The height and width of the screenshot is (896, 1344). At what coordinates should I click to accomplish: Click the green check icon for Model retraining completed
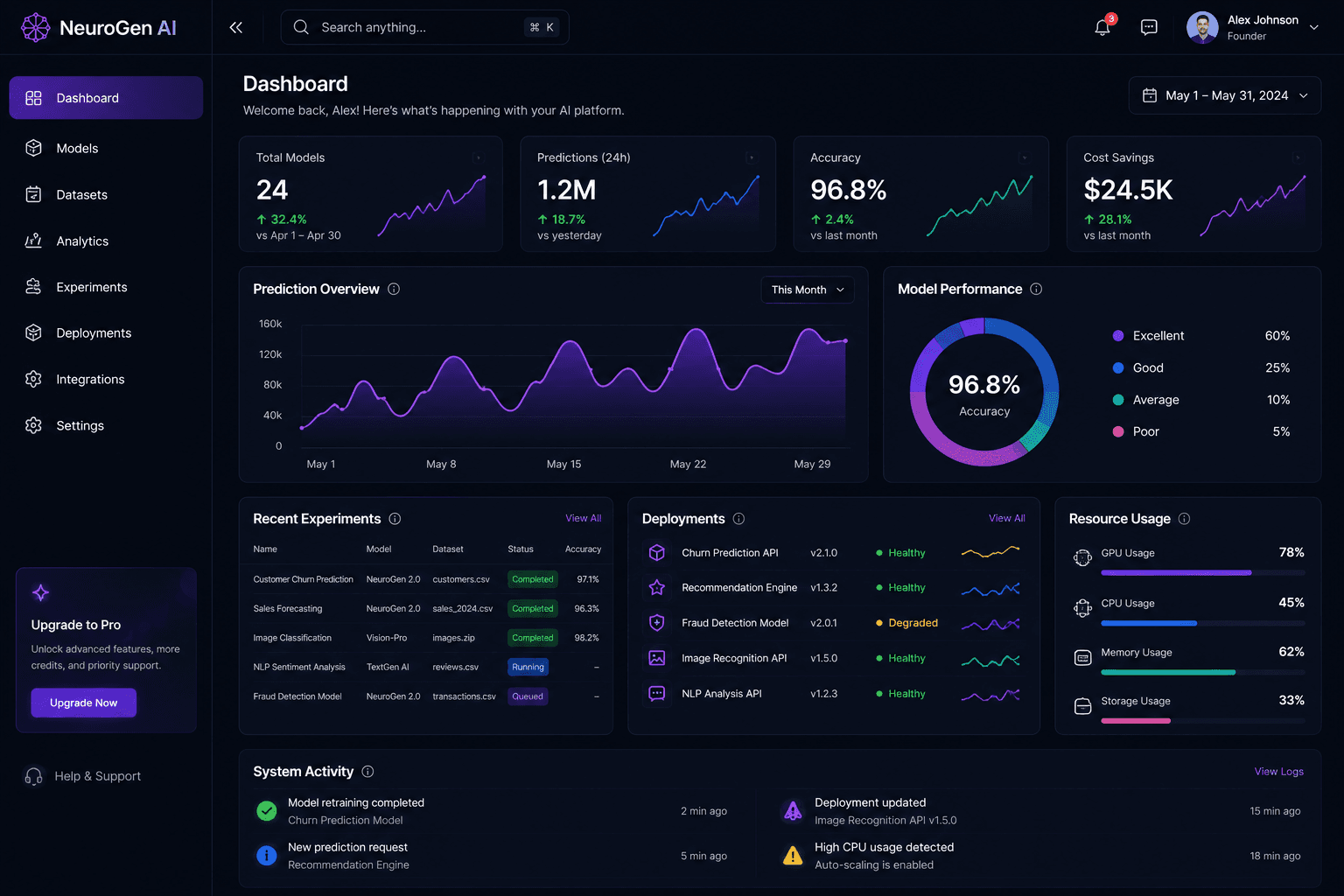(267, 811)
